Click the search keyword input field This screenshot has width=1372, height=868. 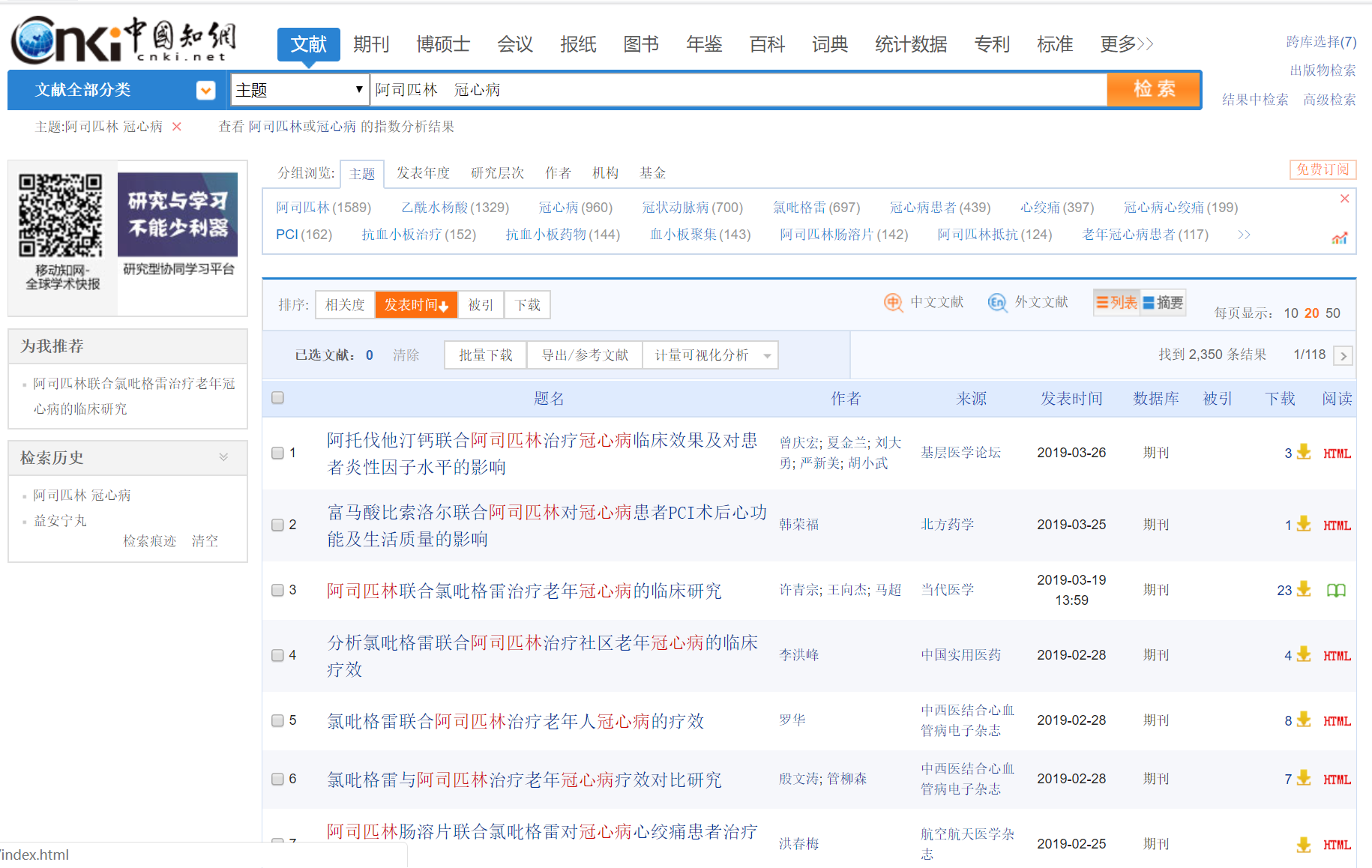[739, 90]
